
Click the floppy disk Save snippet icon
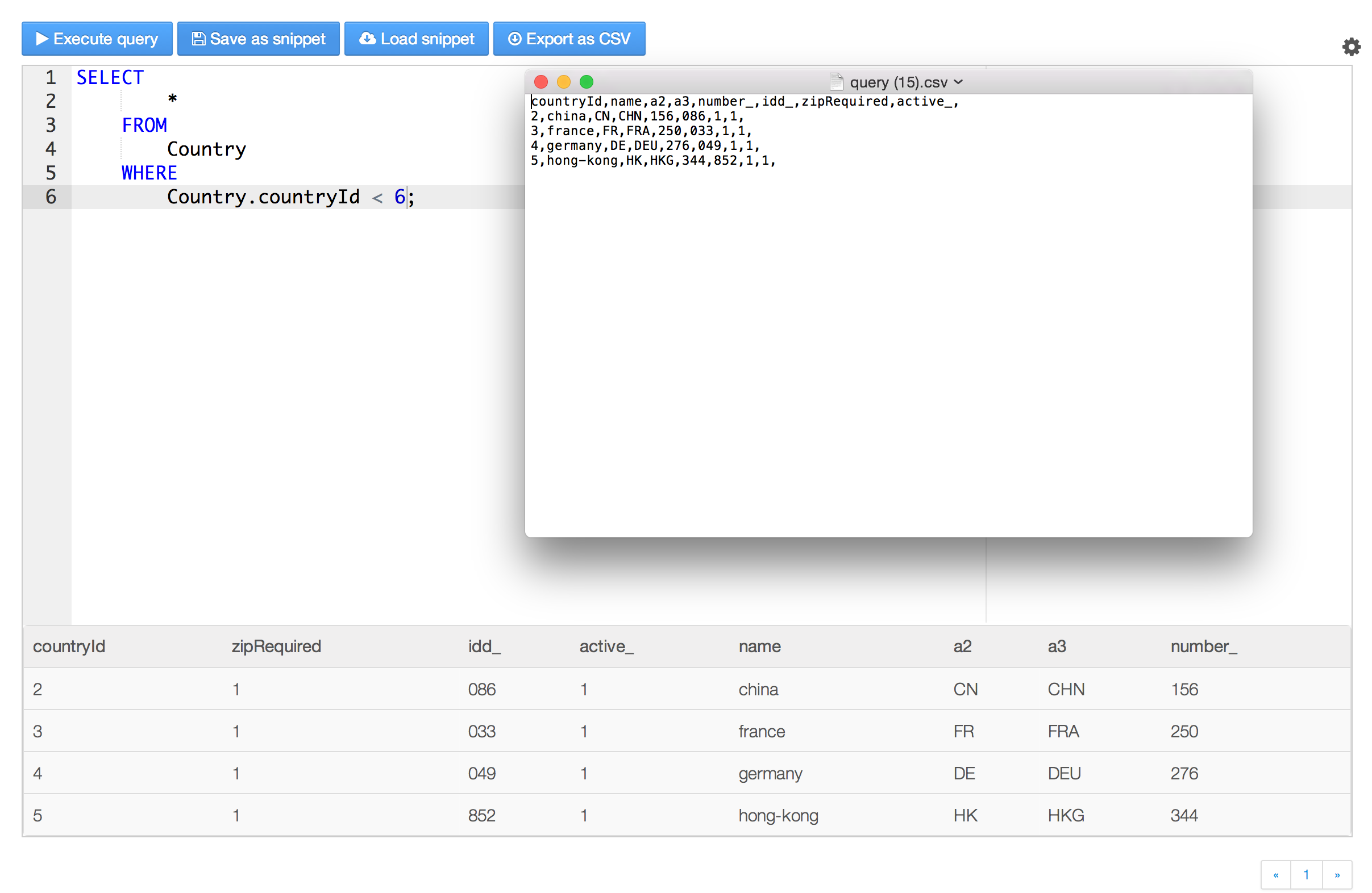(x=198, y=39)
